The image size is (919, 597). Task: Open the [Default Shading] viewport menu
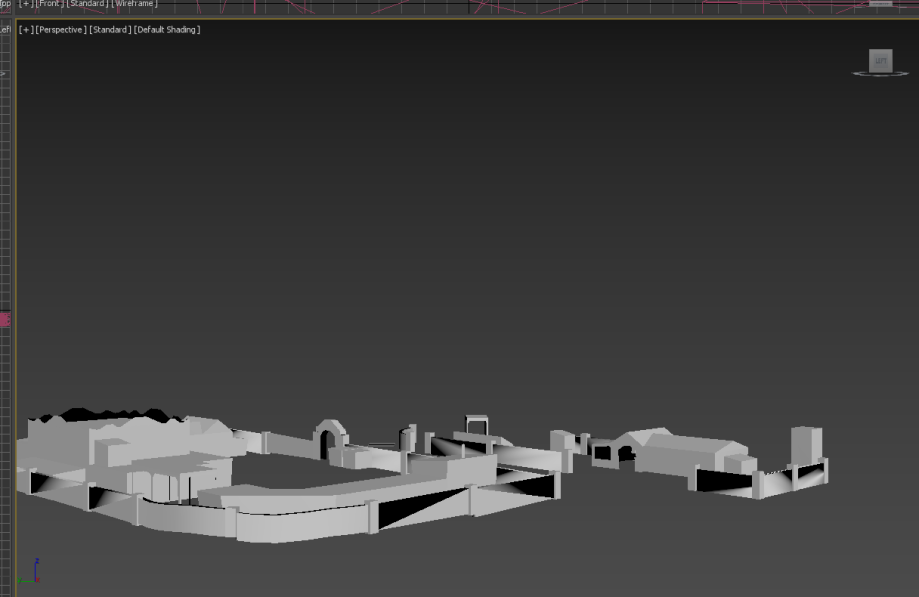coord(167,30)
